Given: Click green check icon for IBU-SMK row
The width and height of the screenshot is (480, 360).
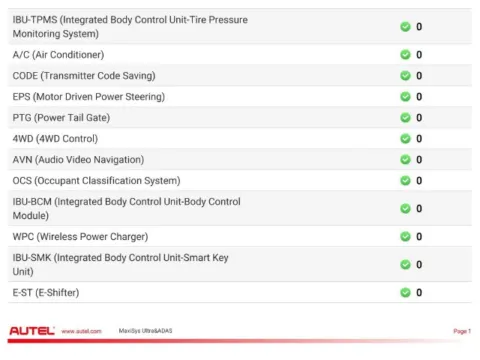Looking at the screenshot, I should 405,265.
